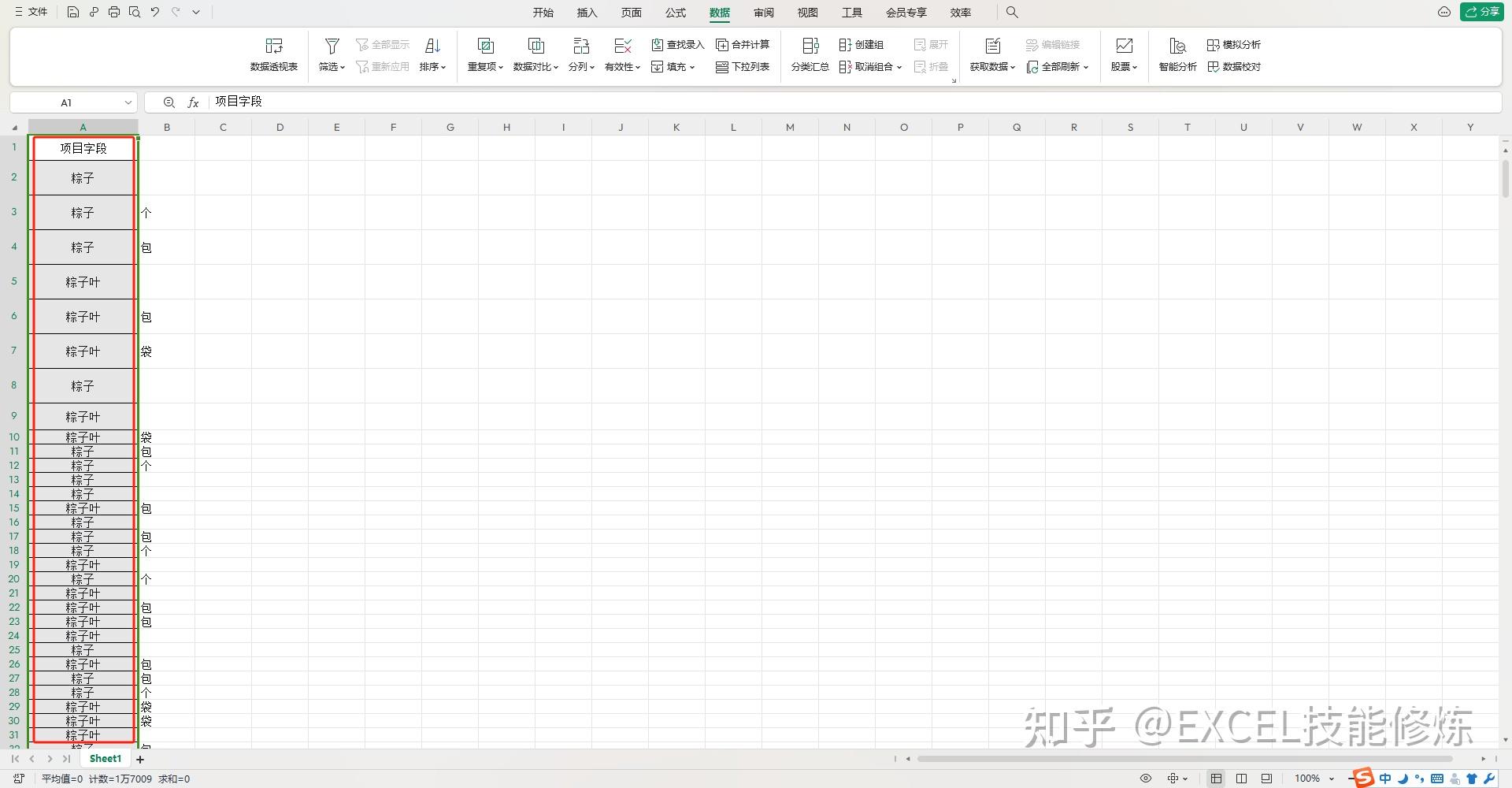
Task: Open the 100% zoom level dropdown
Action: point(1314,779)
